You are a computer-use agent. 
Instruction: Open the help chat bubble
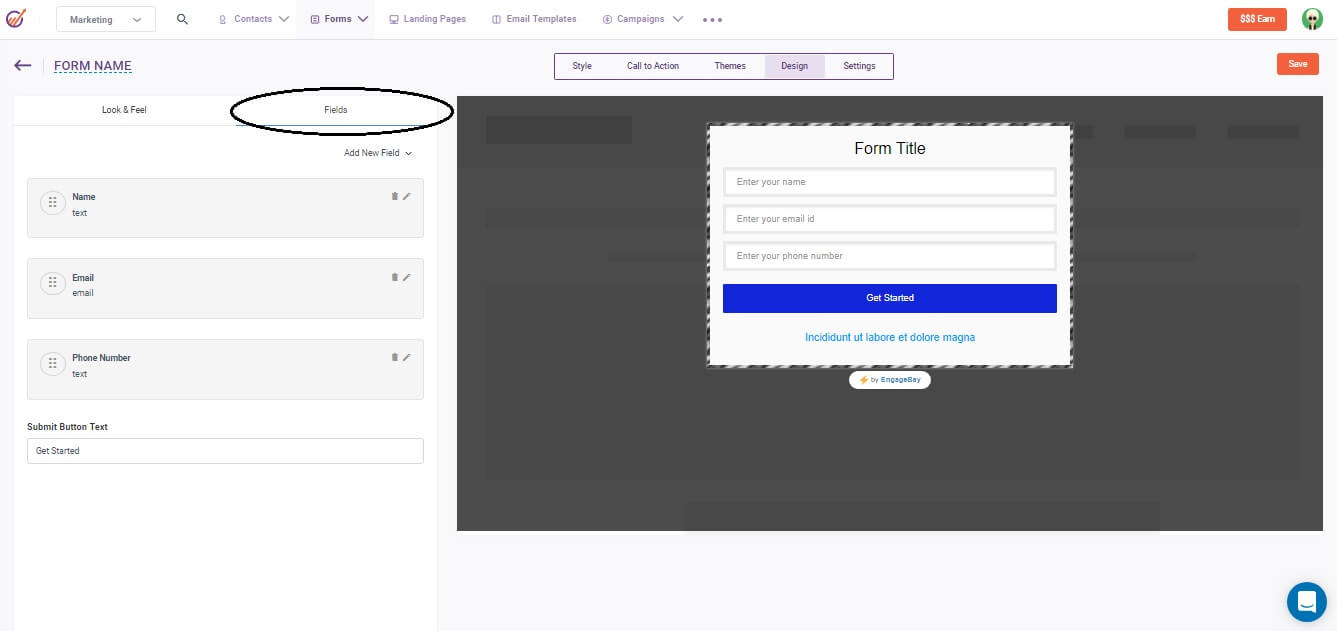[x=1306, y=601]
